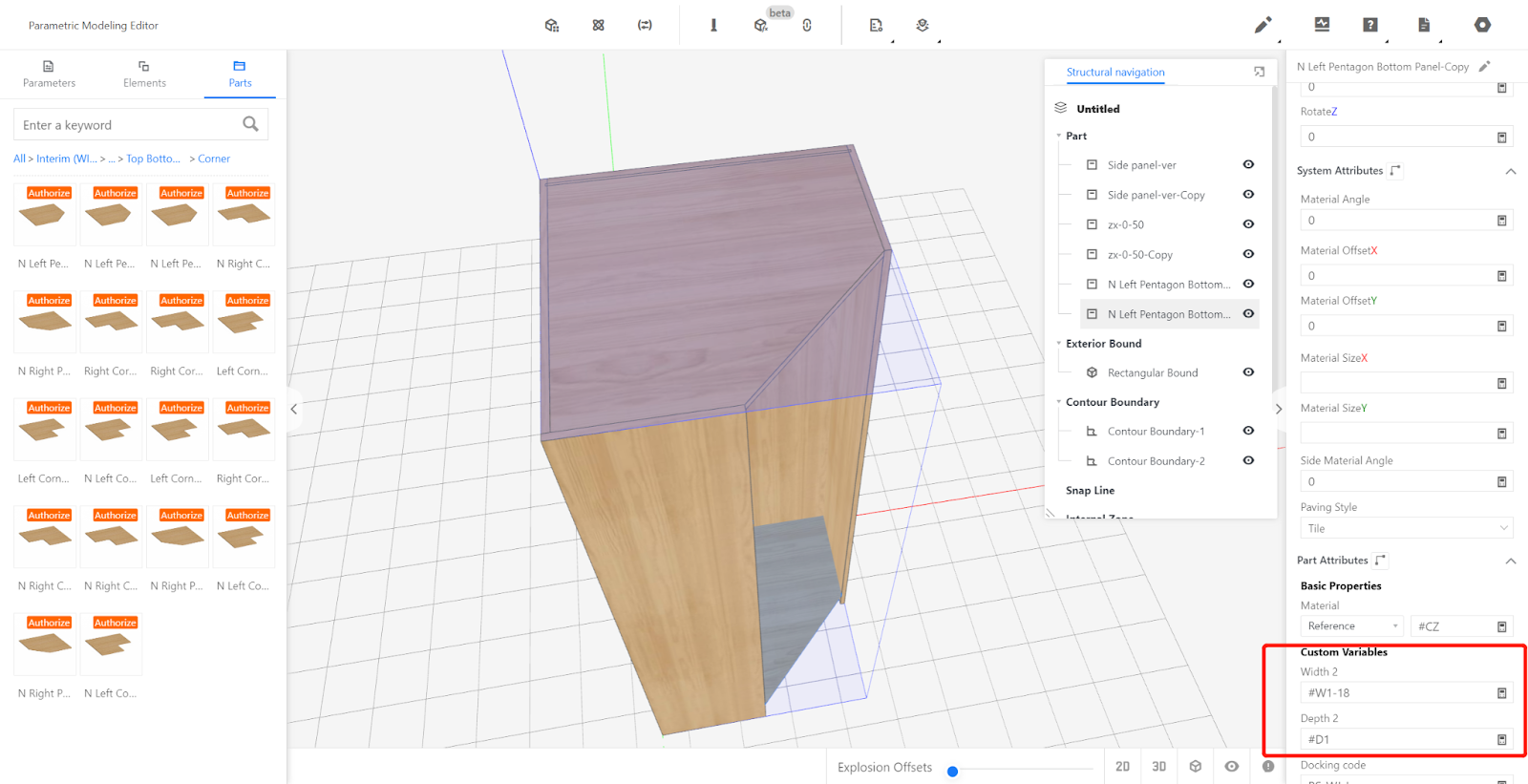Image resolution: width=1528 pixels, height=784 pixels.
Task: Switch to 2D view mode
Action: (1122, 766)
